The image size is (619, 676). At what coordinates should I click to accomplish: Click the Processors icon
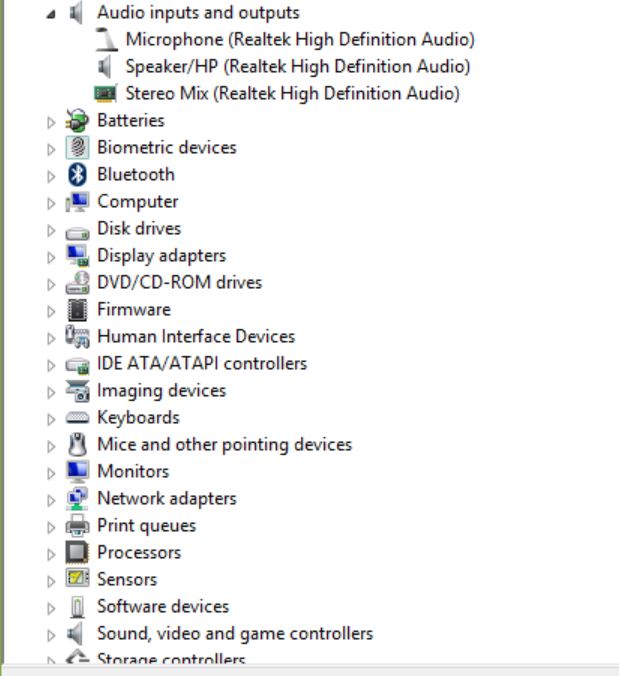[x=77, y=552]
